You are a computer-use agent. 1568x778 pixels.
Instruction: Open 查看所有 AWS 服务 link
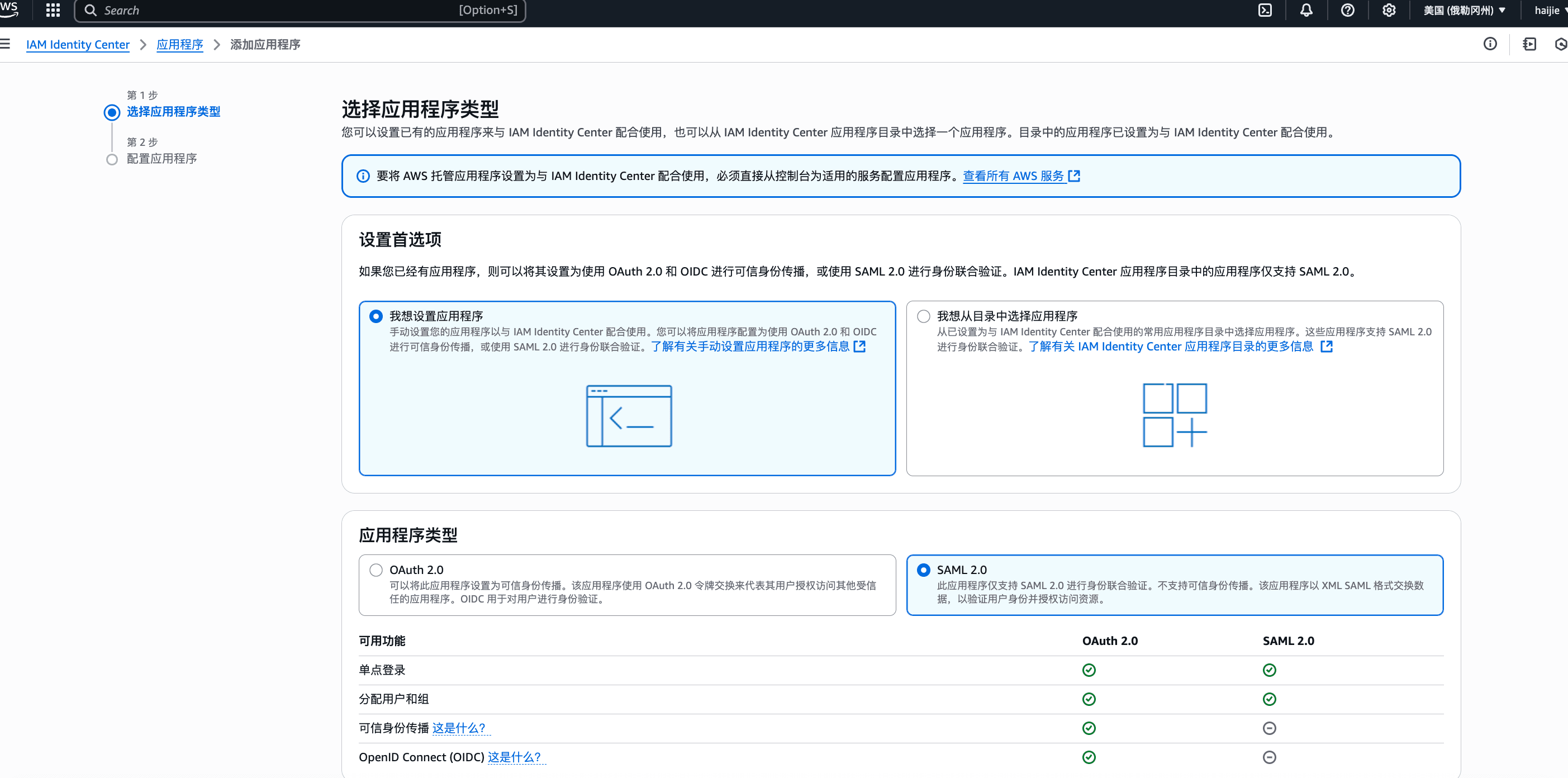1013,176
